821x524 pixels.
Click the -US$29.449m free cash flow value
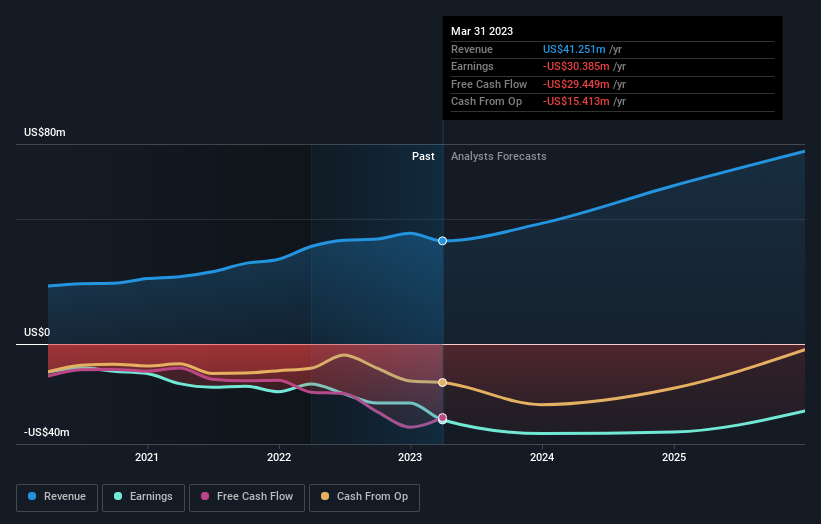click(x=576, y=84)
